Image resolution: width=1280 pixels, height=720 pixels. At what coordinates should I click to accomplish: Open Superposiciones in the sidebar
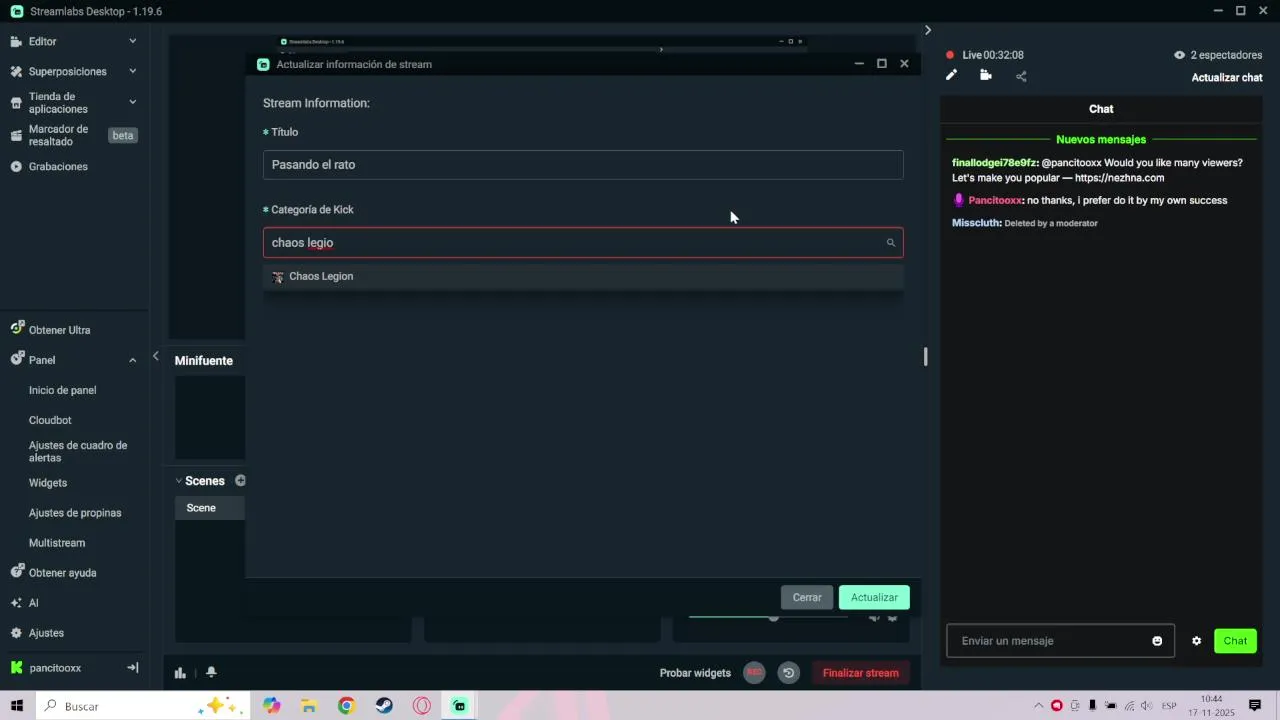67,72
